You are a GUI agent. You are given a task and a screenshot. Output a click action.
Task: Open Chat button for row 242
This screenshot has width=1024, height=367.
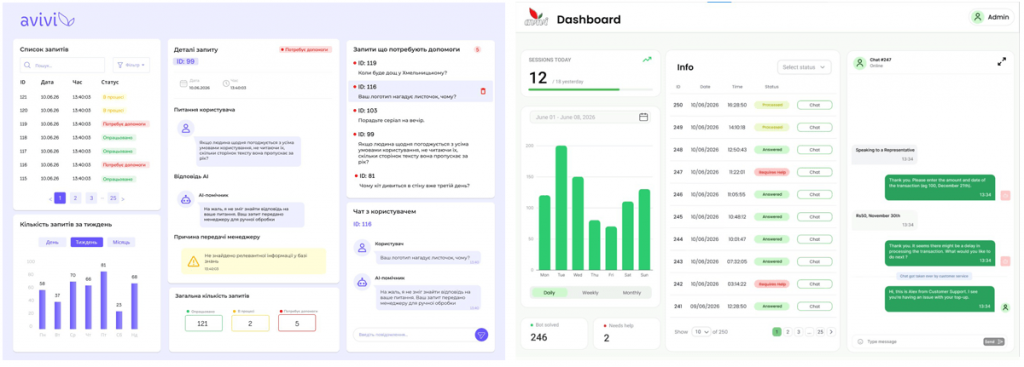[814, 284]
